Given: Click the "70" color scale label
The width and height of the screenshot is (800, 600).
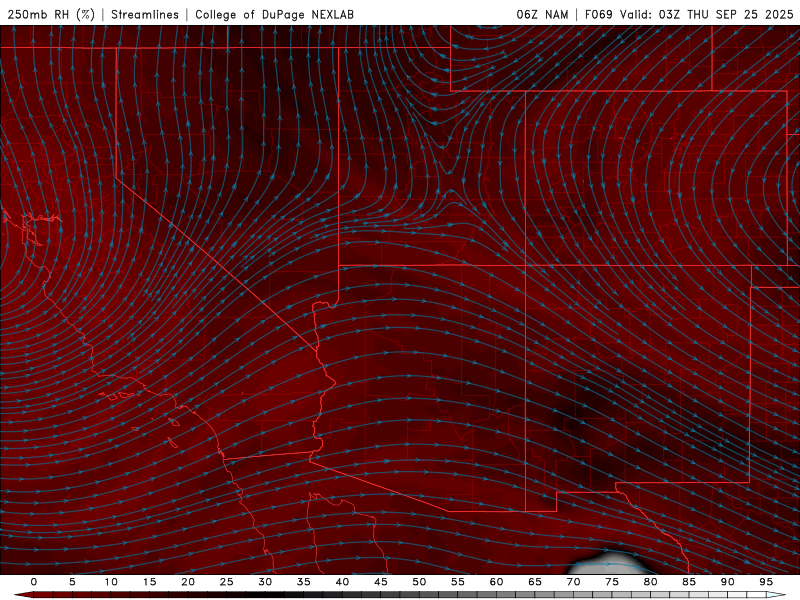Looking at the screenshot, I should [x=573, y=582].
